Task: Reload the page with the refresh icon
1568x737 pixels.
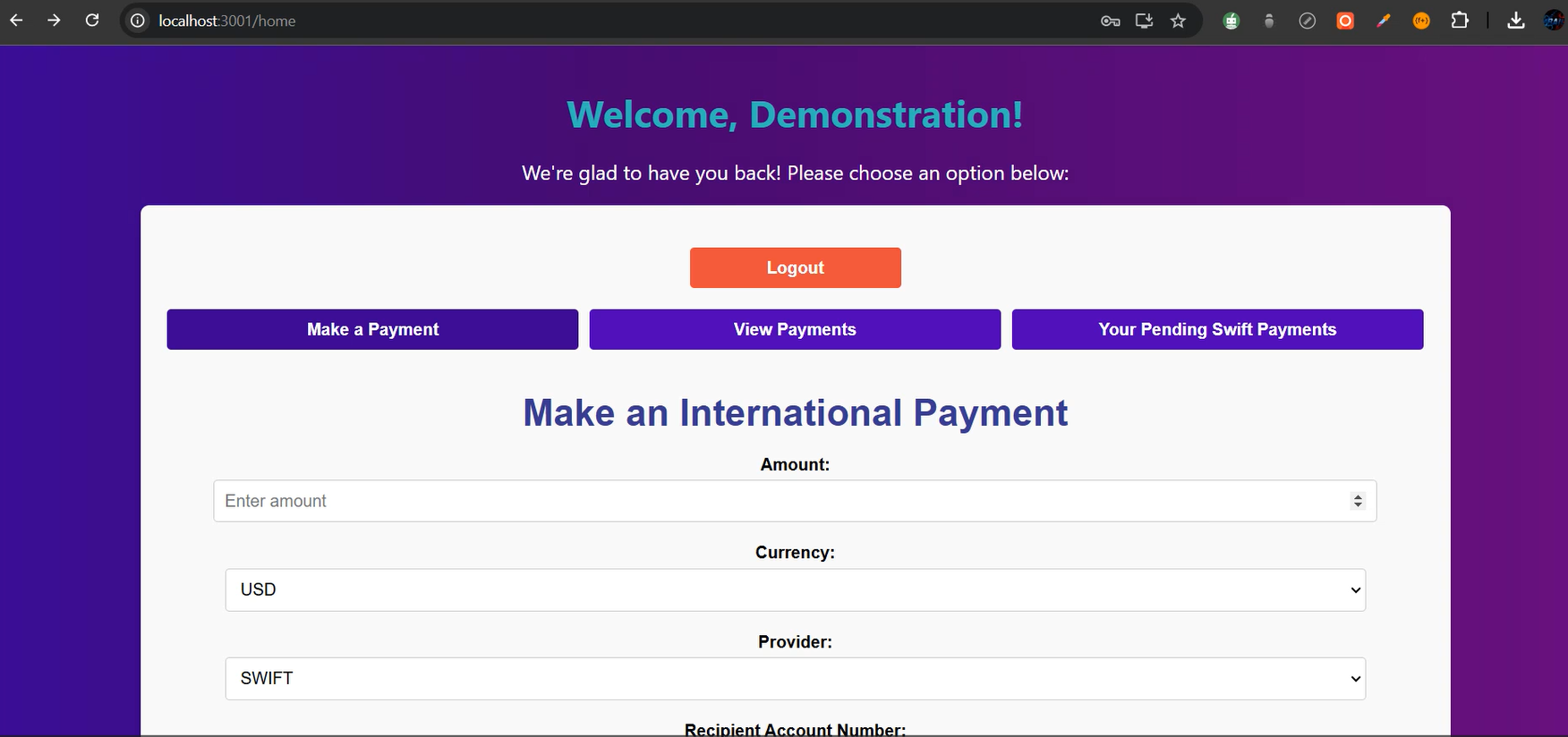Action: pos(92,20)
